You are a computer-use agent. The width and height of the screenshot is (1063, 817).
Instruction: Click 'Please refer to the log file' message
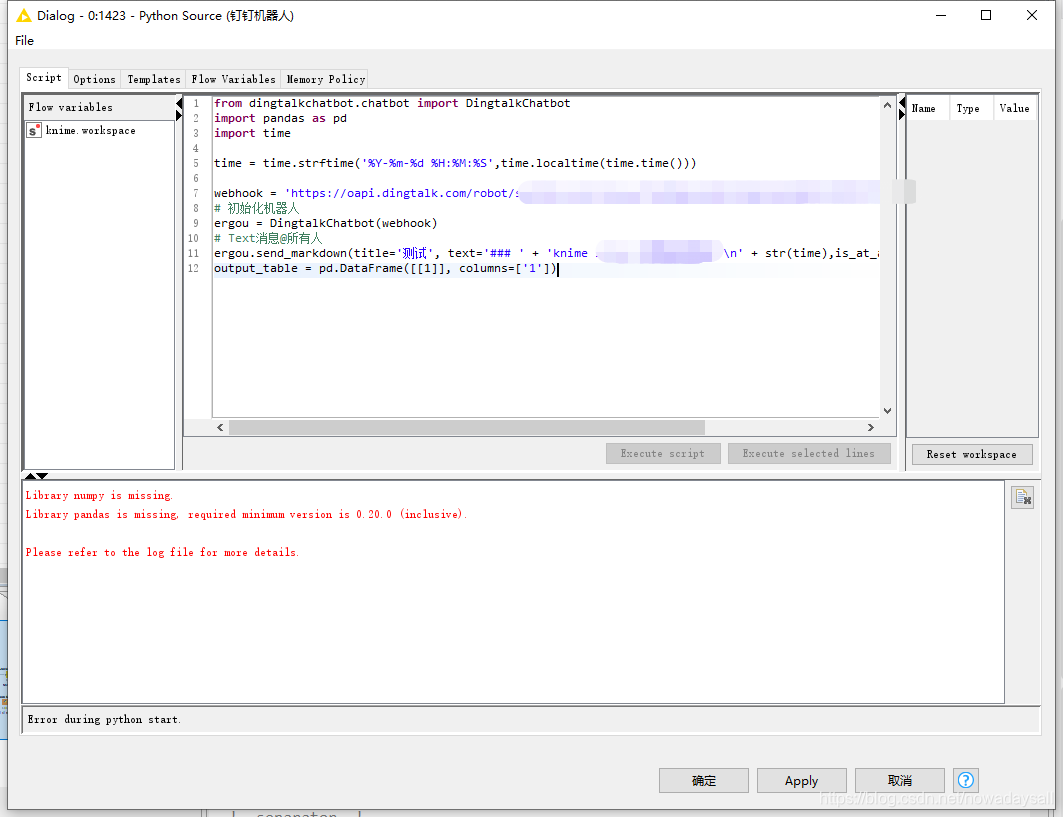162,553
